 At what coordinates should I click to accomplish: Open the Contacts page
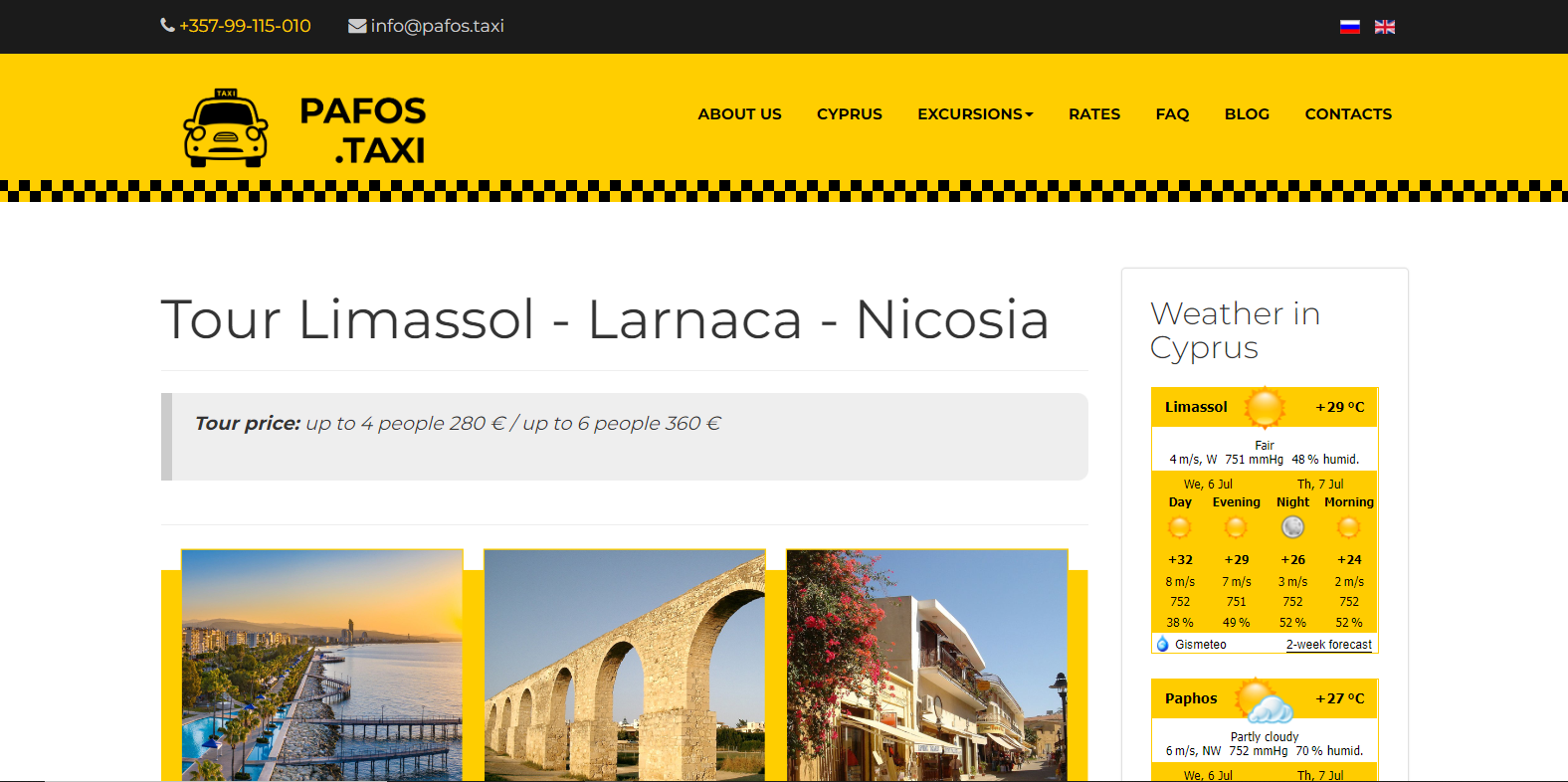click(x=1348, y=113)
